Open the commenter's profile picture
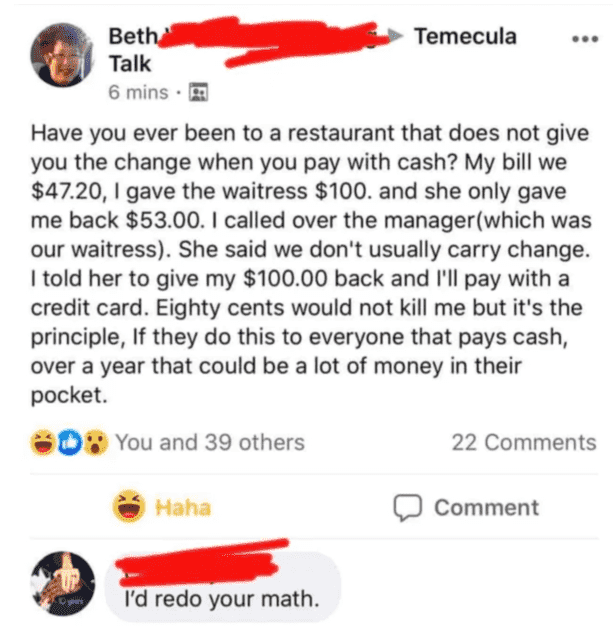The height and width of the screenshot is (634, 615). coord(63,583)
